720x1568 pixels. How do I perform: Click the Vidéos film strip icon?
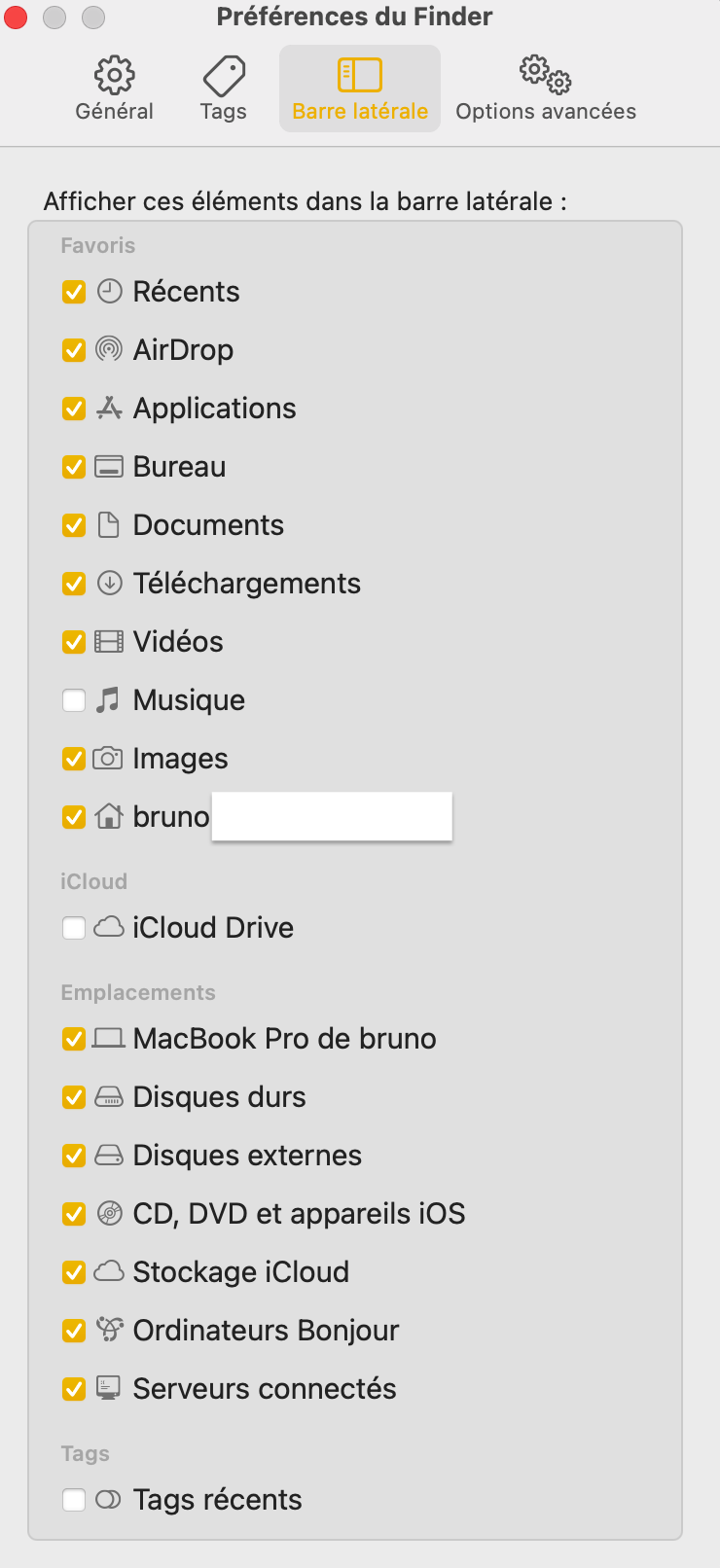[109, 642]
